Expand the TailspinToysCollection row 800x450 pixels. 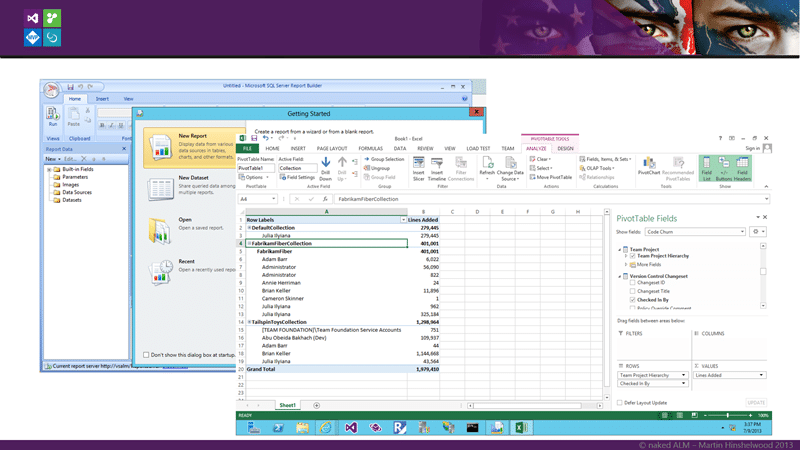click(x=249, y=322)
